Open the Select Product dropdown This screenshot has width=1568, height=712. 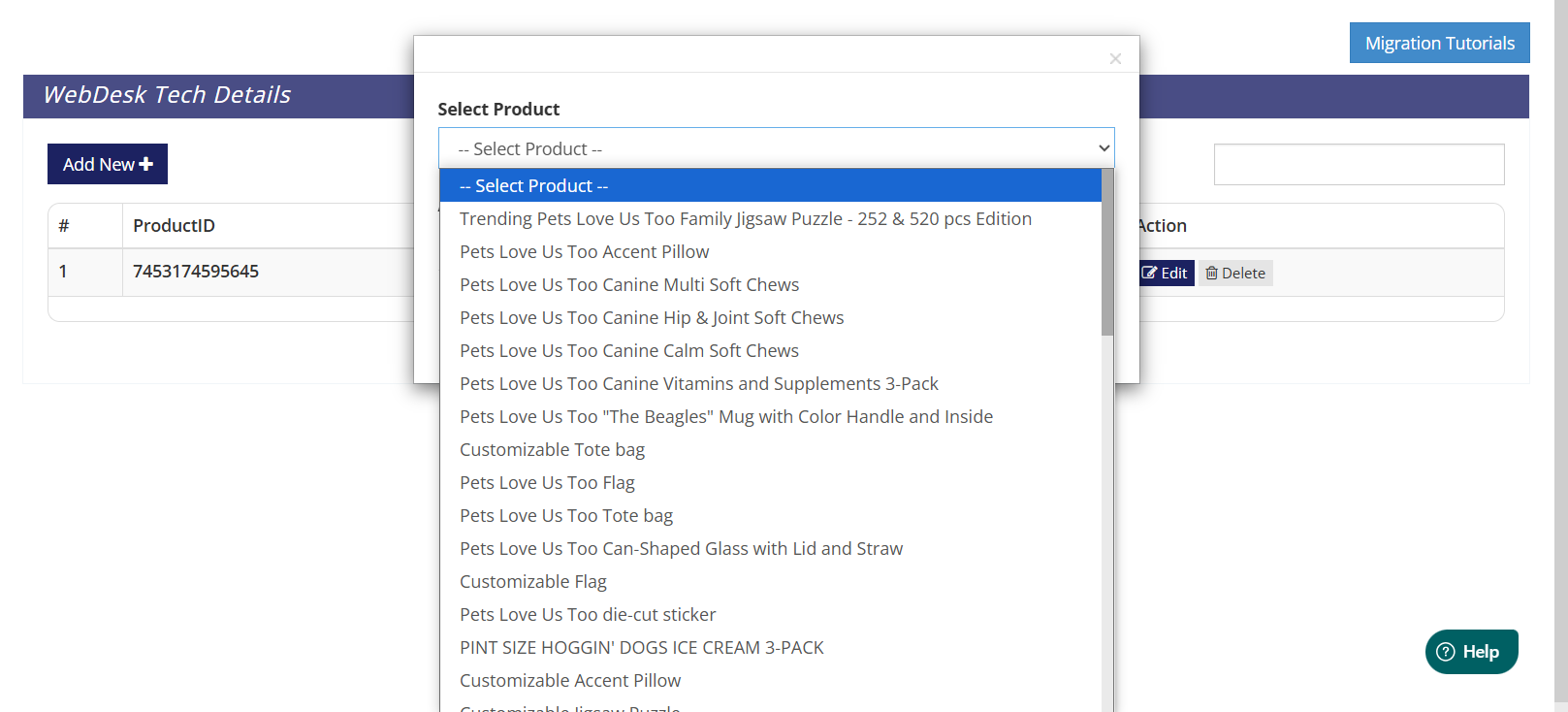776,148
